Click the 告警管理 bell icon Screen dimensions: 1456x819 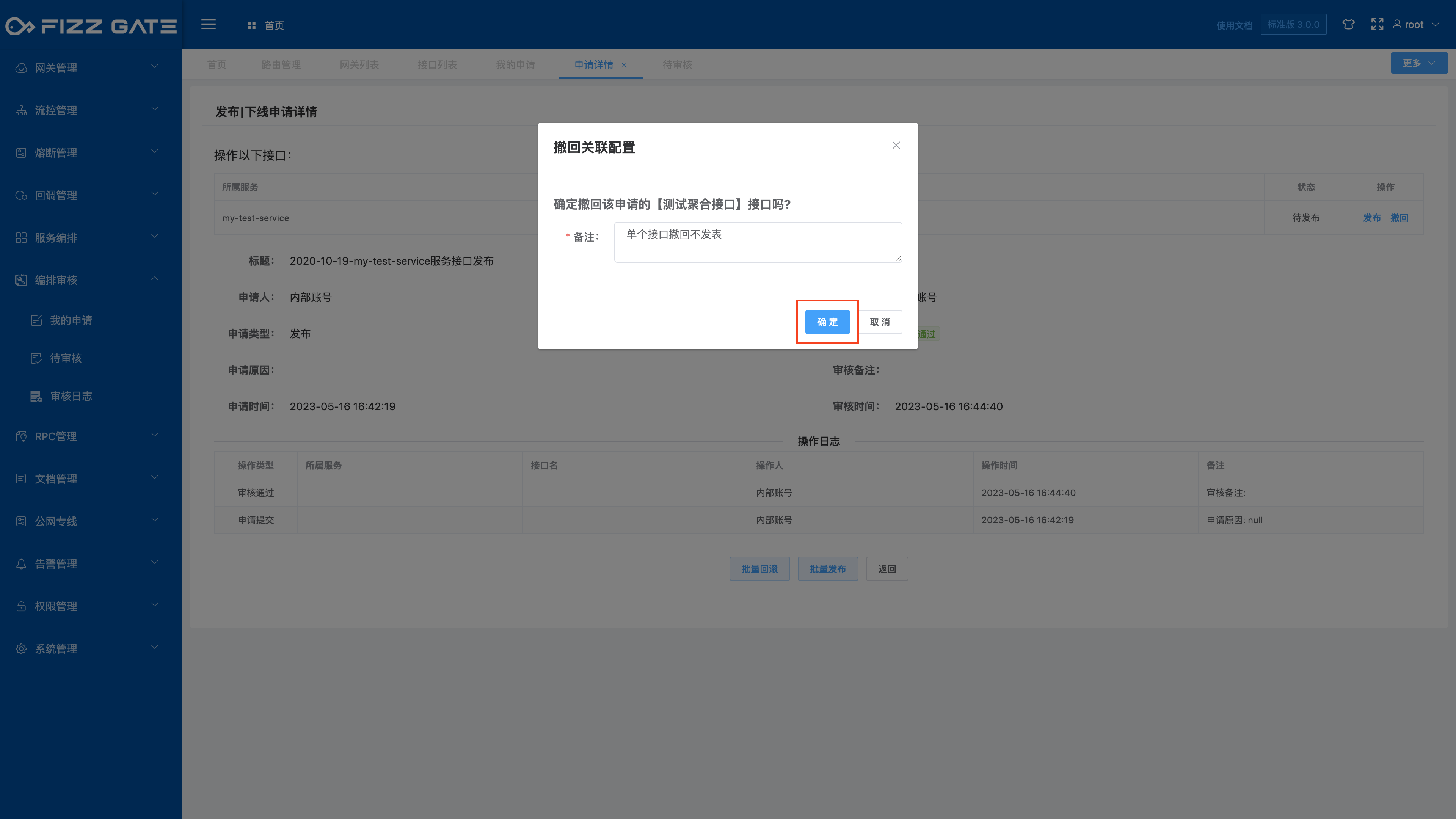(x=21, y=563)
